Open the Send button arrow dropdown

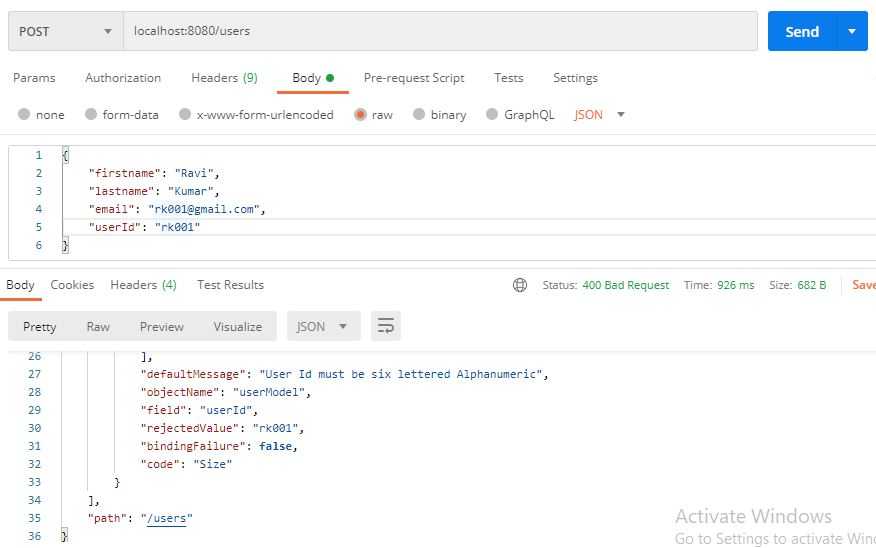point(852,31)
